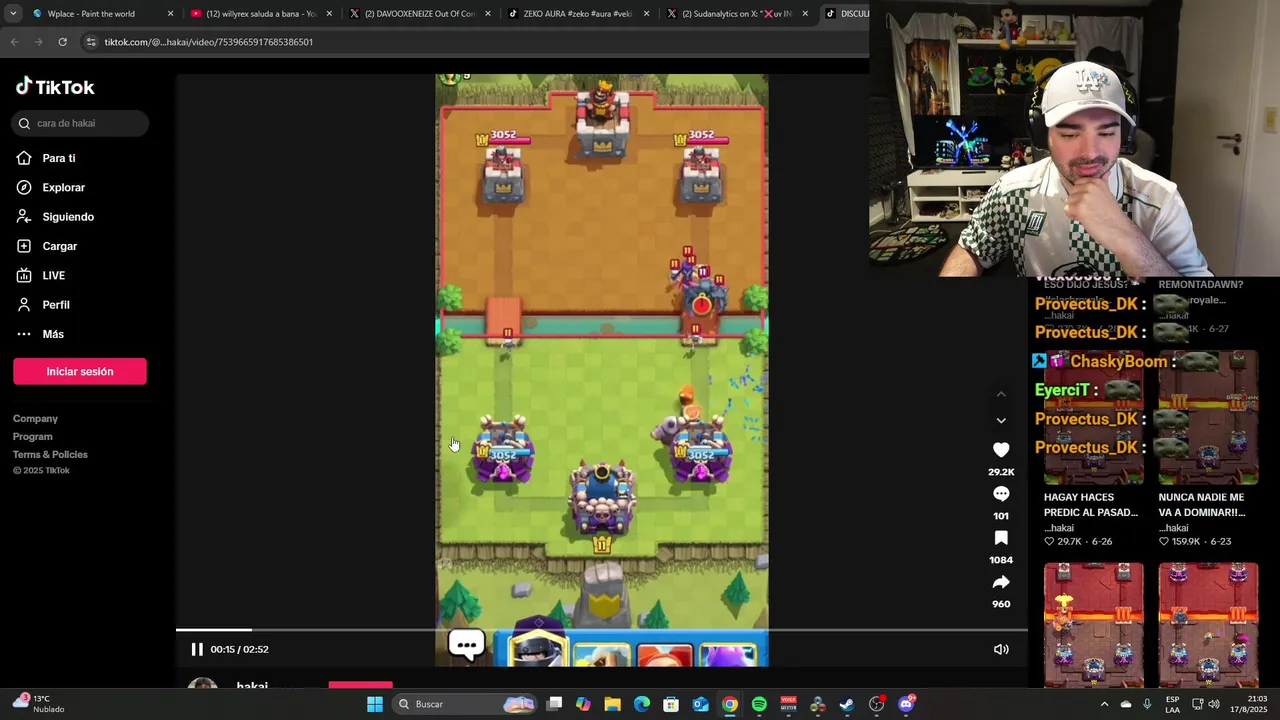View site information icon in address bar
The image size is (1280, 720).
tap(91, 42)
